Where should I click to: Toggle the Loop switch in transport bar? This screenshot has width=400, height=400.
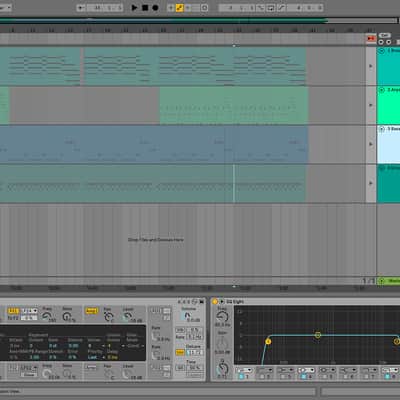pos(271,8)
